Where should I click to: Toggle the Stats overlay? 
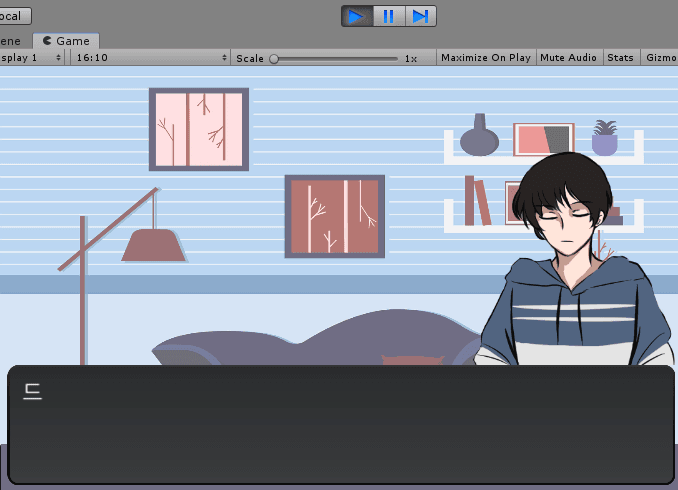click(620, 58)
